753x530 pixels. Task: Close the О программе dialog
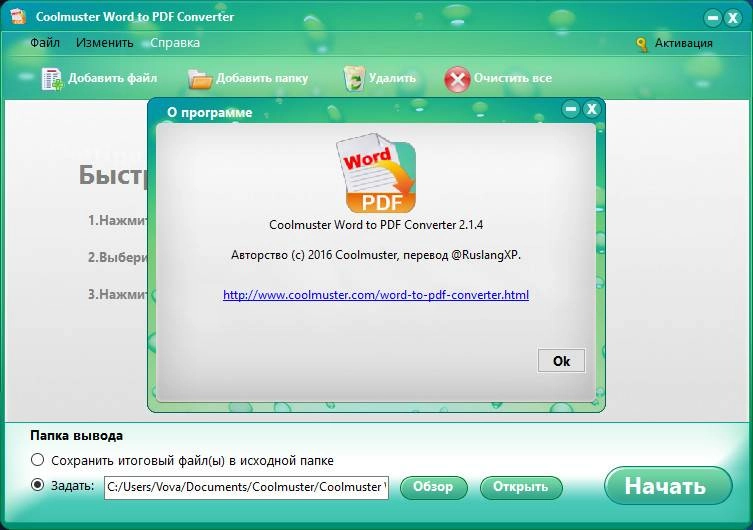click(592, 109)
